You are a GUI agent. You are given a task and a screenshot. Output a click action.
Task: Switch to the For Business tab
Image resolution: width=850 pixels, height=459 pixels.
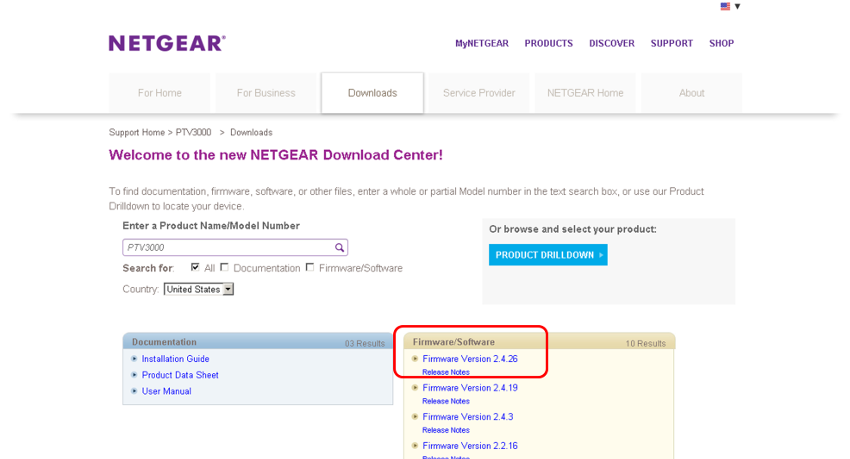(x=266, y=93)
